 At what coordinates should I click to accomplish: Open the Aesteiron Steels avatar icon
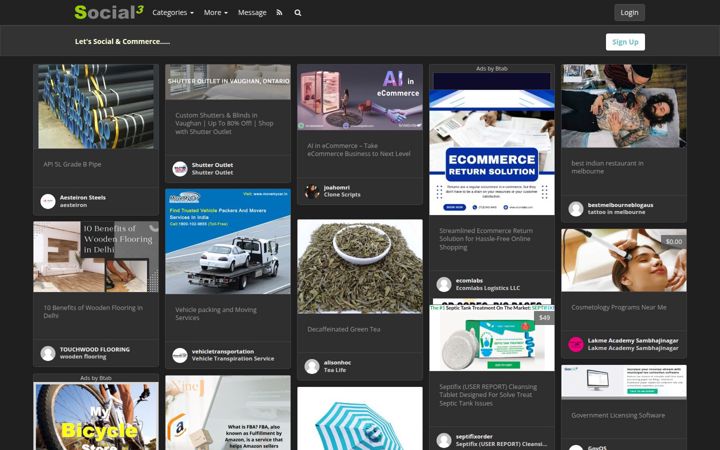[x=48, y=201]
